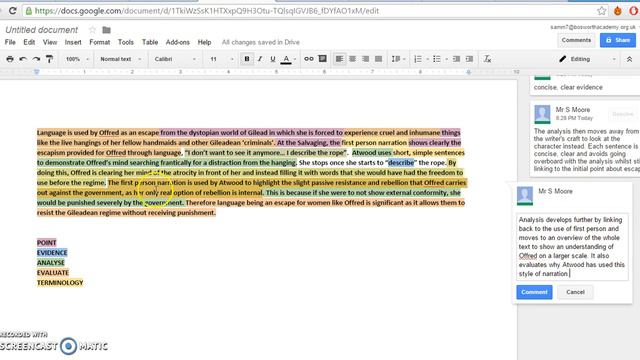Open the View menu
Image resolution: width=640 pixels, height=360 pixels.
coord(50,42)
